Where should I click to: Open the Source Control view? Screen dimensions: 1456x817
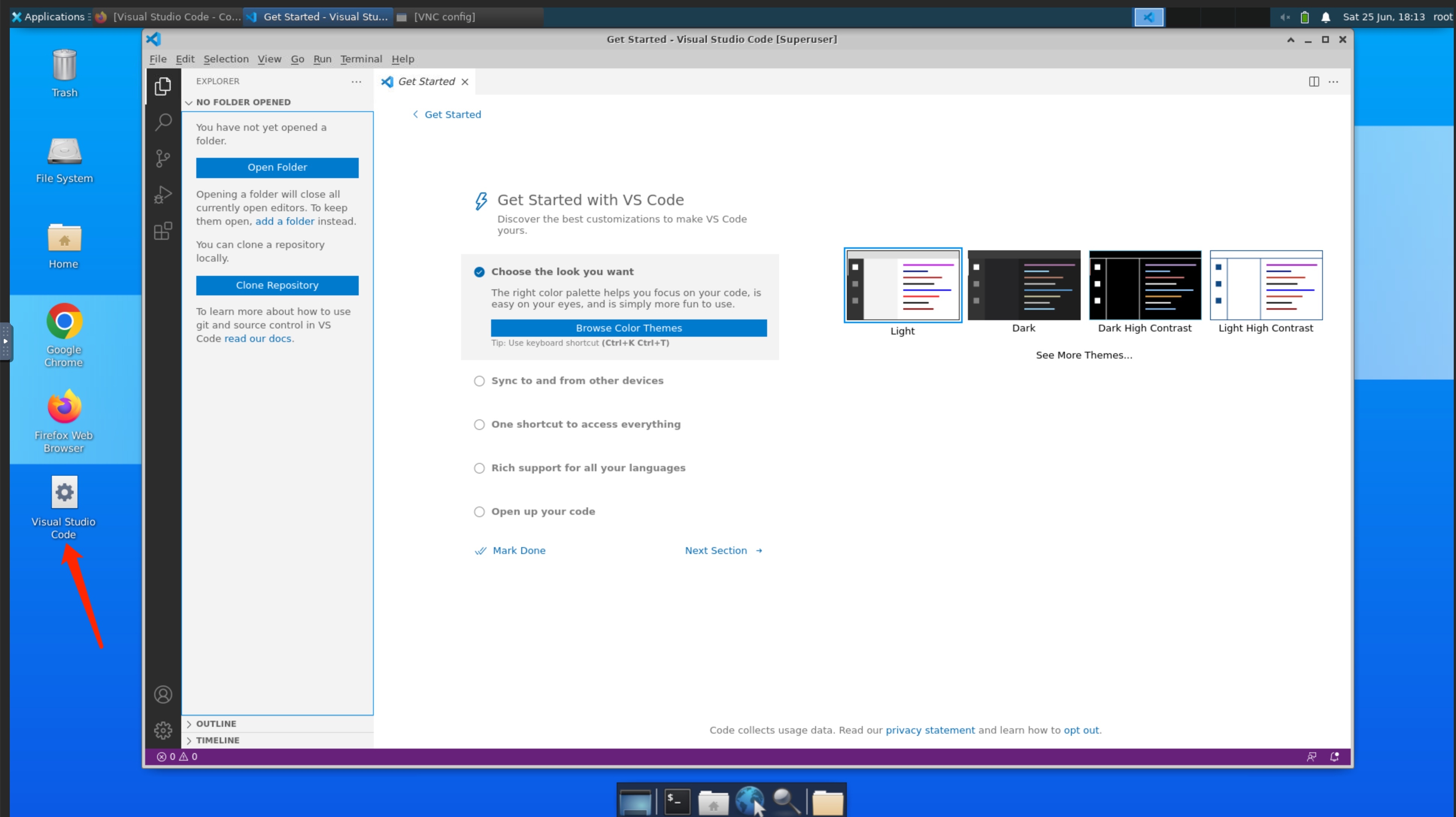tap(163, 158)
